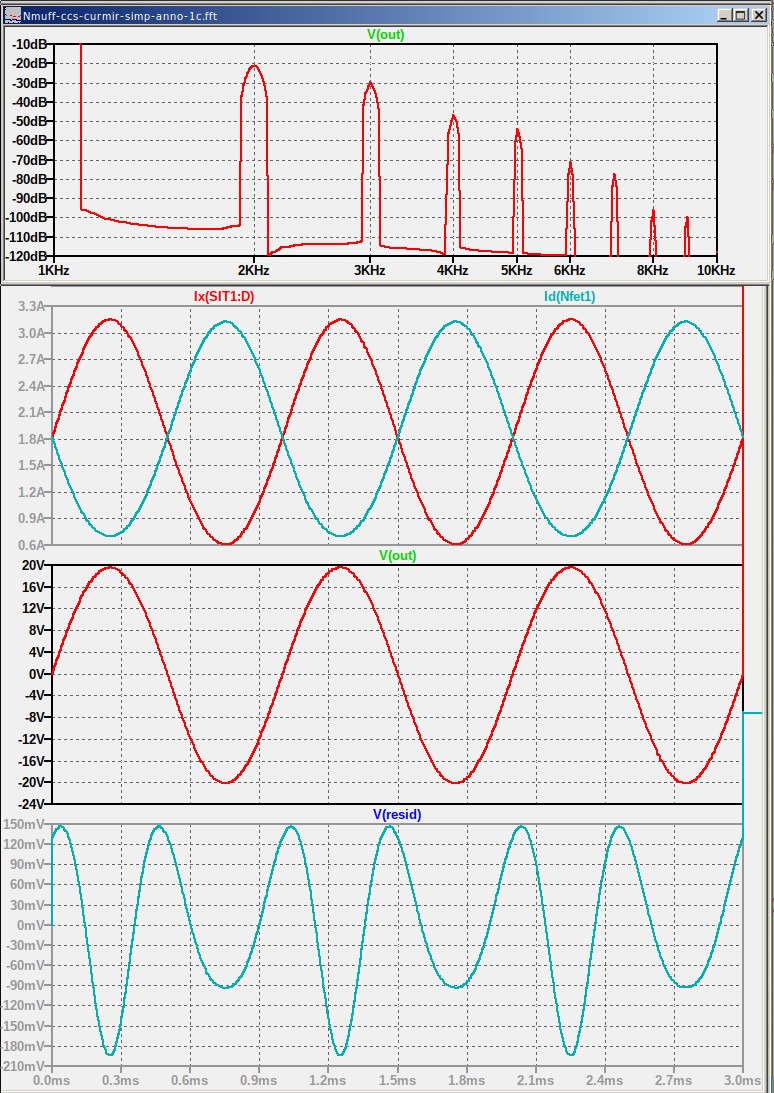The width and height of the screenshot is (774, 1093).
Task: Click the V(out) label above the voltage waveform
Action: point(397,555)
